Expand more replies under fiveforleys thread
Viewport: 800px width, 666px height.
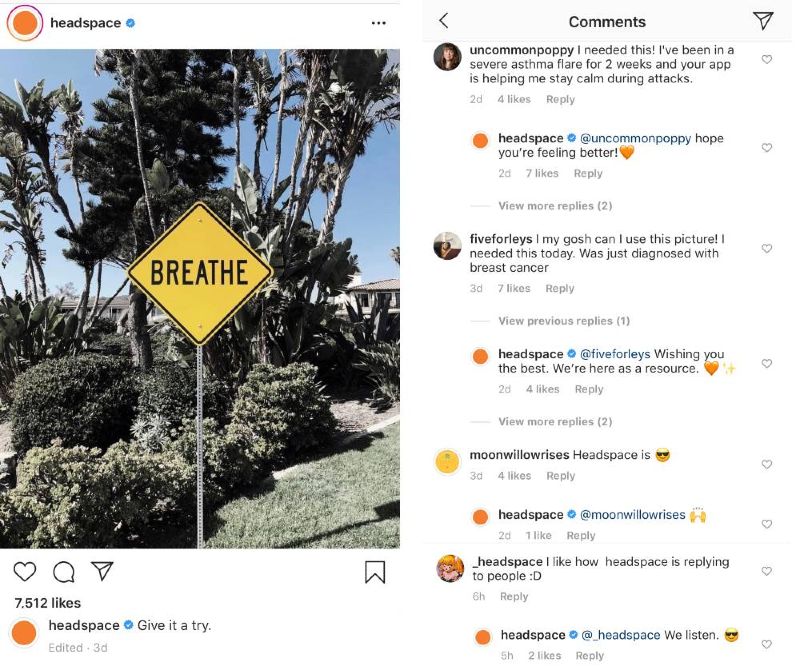[555, 422]
